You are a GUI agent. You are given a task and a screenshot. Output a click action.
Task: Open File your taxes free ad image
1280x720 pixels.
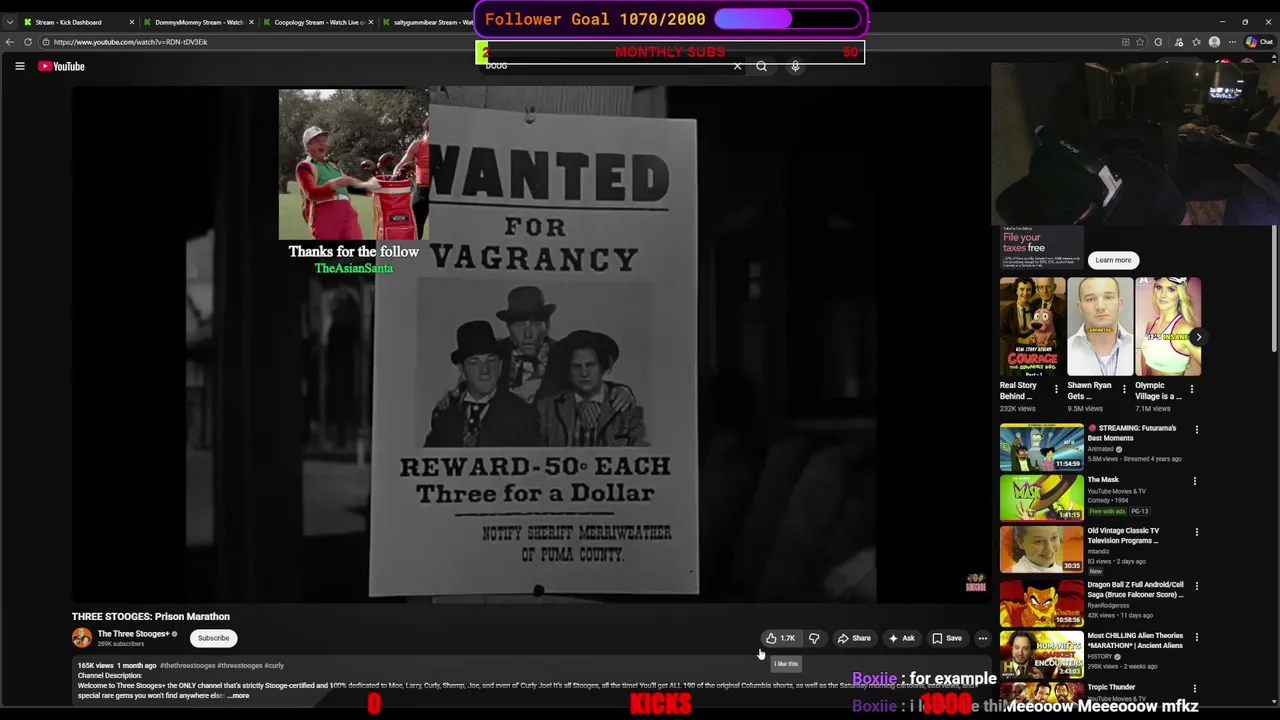(1041, 248)
